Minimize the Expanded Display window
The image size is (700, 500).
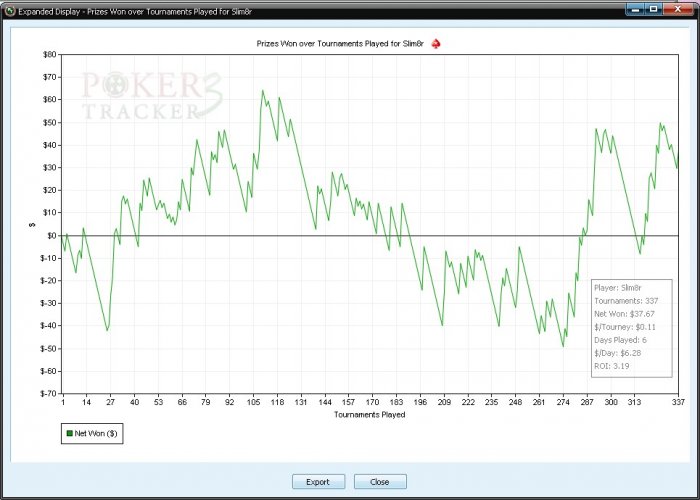pyautogui.click(x=636, y=8)
